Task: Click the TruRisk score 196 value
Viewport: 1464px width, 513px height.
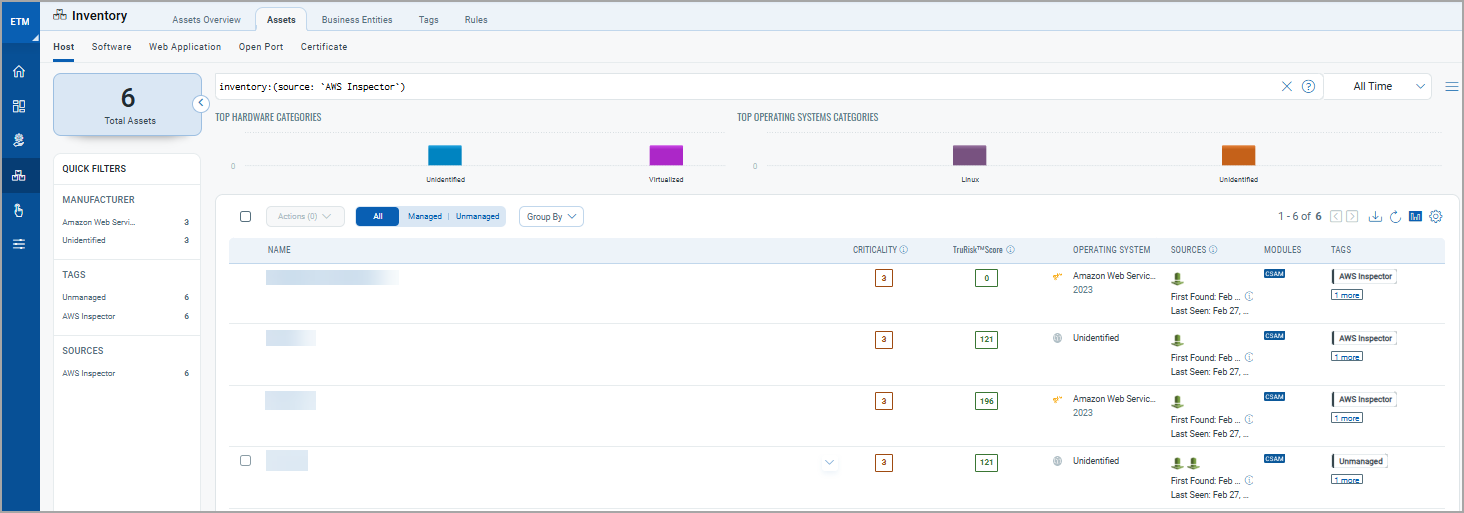Action: 987,401
